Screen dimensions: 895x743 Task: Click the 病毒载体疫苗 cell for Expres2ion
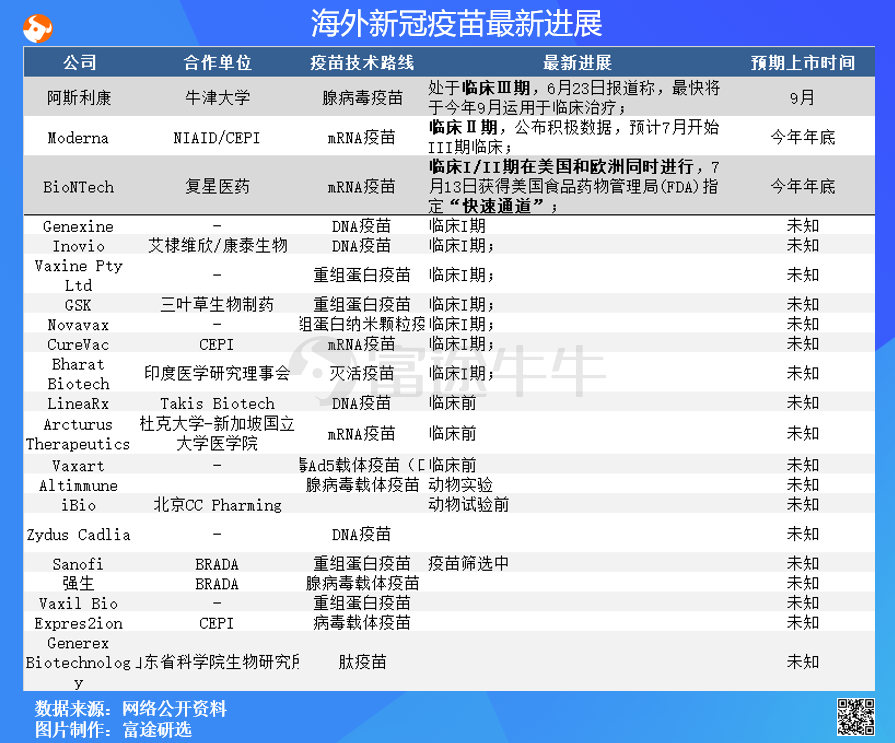362,623
